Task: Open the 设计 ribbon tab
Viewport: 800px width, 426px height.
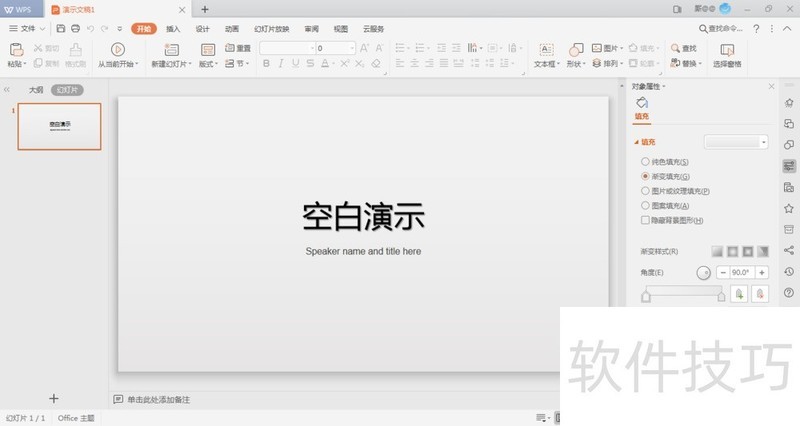Action: (203, 29)
